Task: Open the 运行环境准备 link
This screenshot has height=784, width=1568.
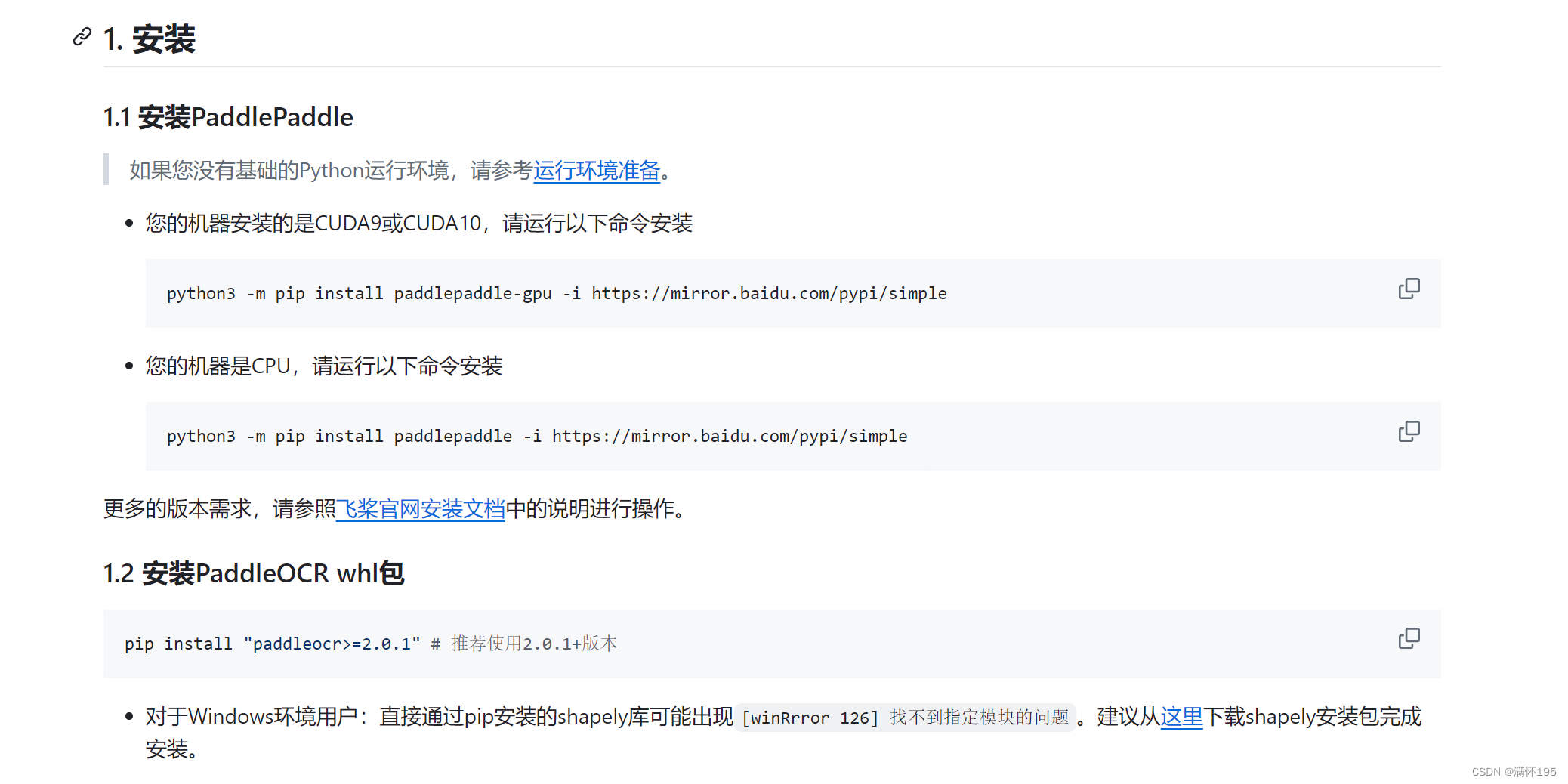Action: [x=597, y=171]
